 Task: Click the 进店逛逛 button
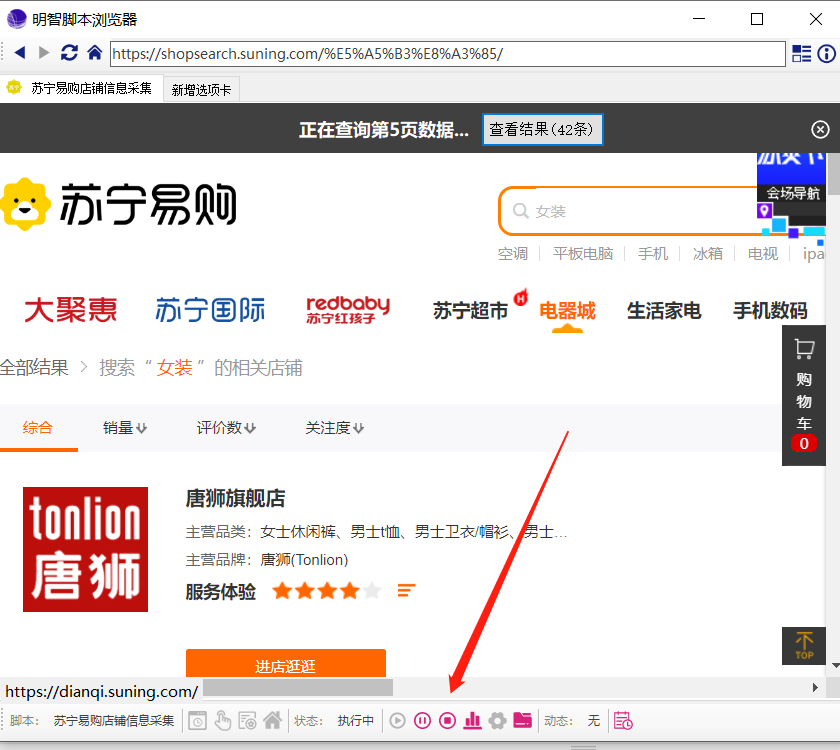(286, 664)
